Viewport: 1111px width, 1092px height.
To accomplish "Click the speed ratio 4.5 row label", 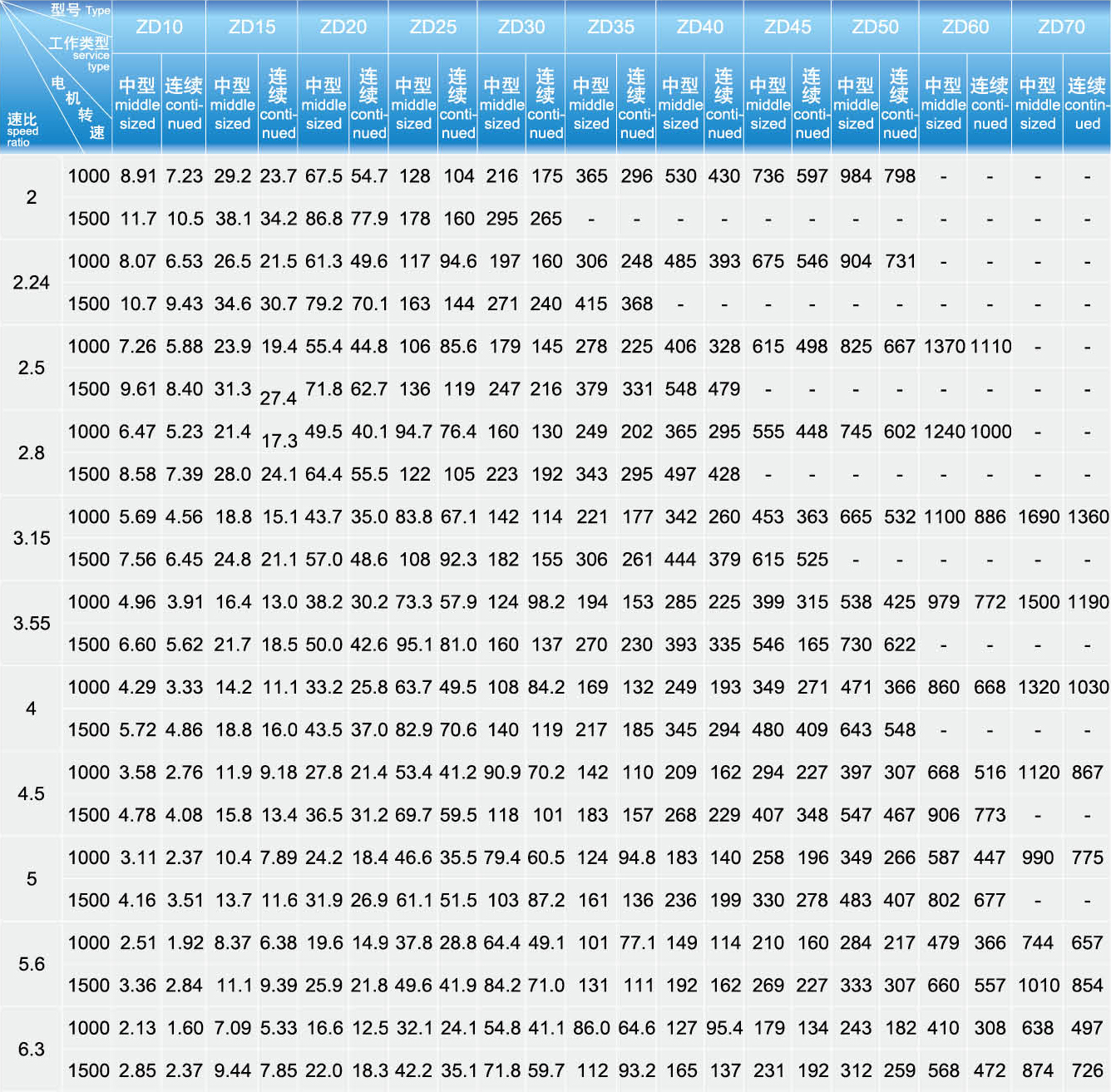I will click(32, 793).
